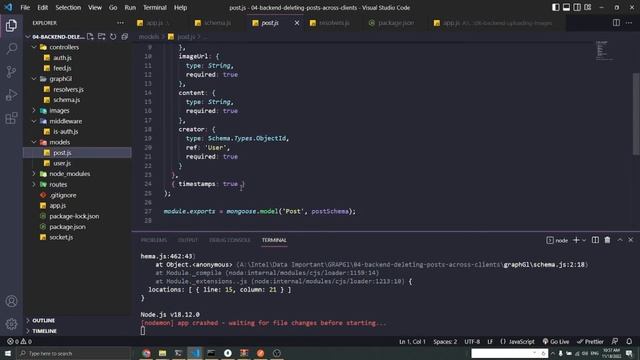Click the New File icon in Explorer
The image size is (640, 360).
coord(90,37)
